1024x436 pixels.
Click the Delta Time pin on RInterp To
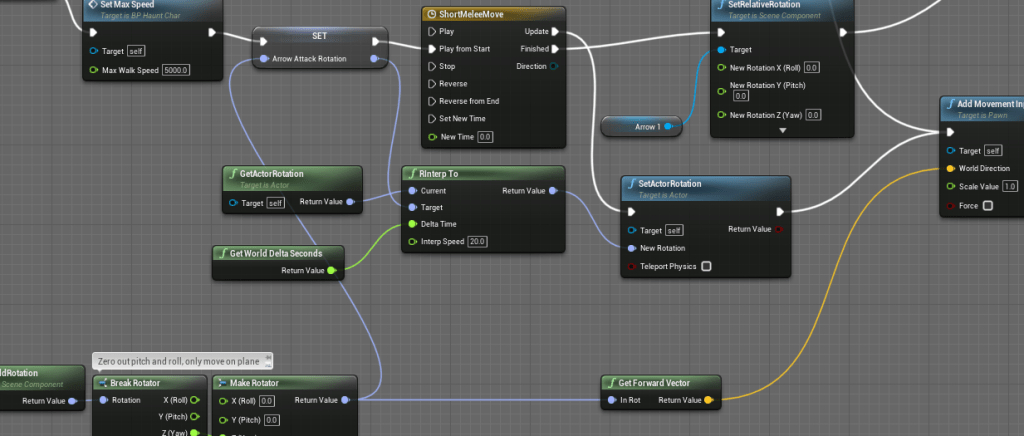pyautogui.click(x=411, y=224)
